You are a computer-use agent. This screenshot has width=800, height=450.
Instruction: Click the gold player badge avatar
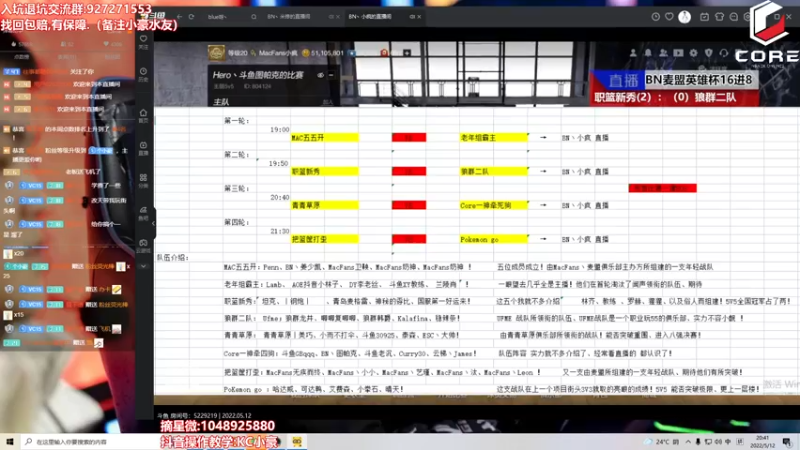[216, 52]
